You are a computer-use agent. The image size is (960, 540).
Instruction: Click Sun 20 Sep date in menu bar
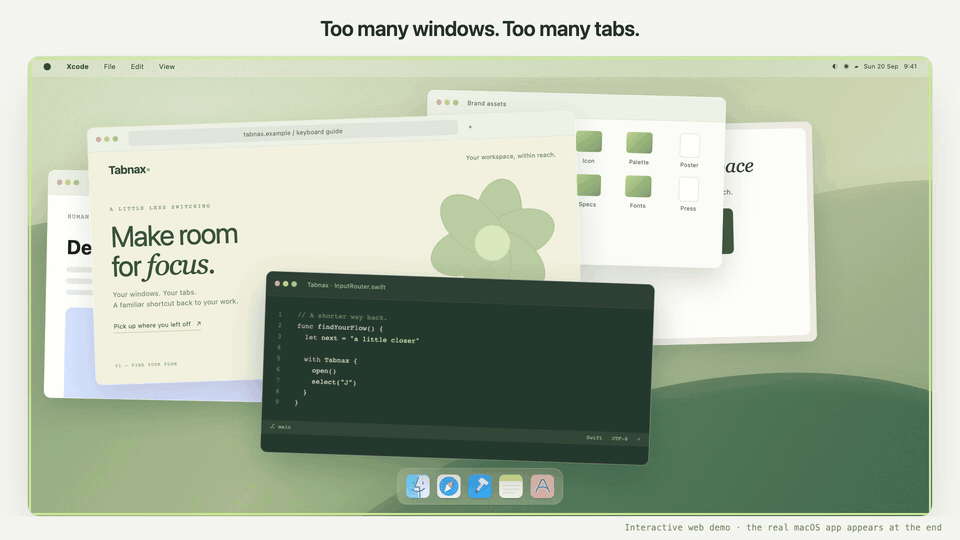(x=880, y=67)
